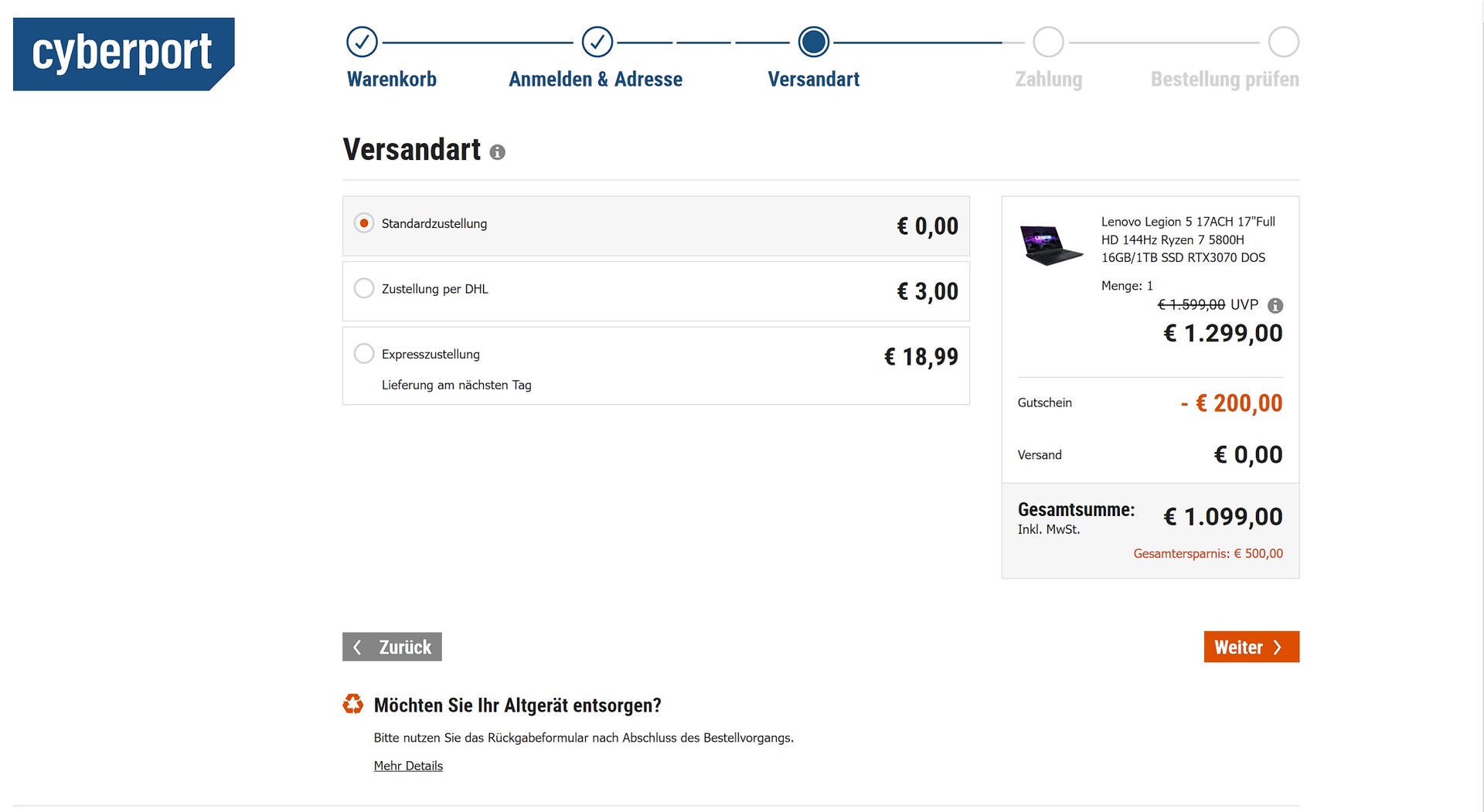Viewport: 1484px width, 812px height.
Task: Click the UVP price info icon
Action: (1275, 305)
